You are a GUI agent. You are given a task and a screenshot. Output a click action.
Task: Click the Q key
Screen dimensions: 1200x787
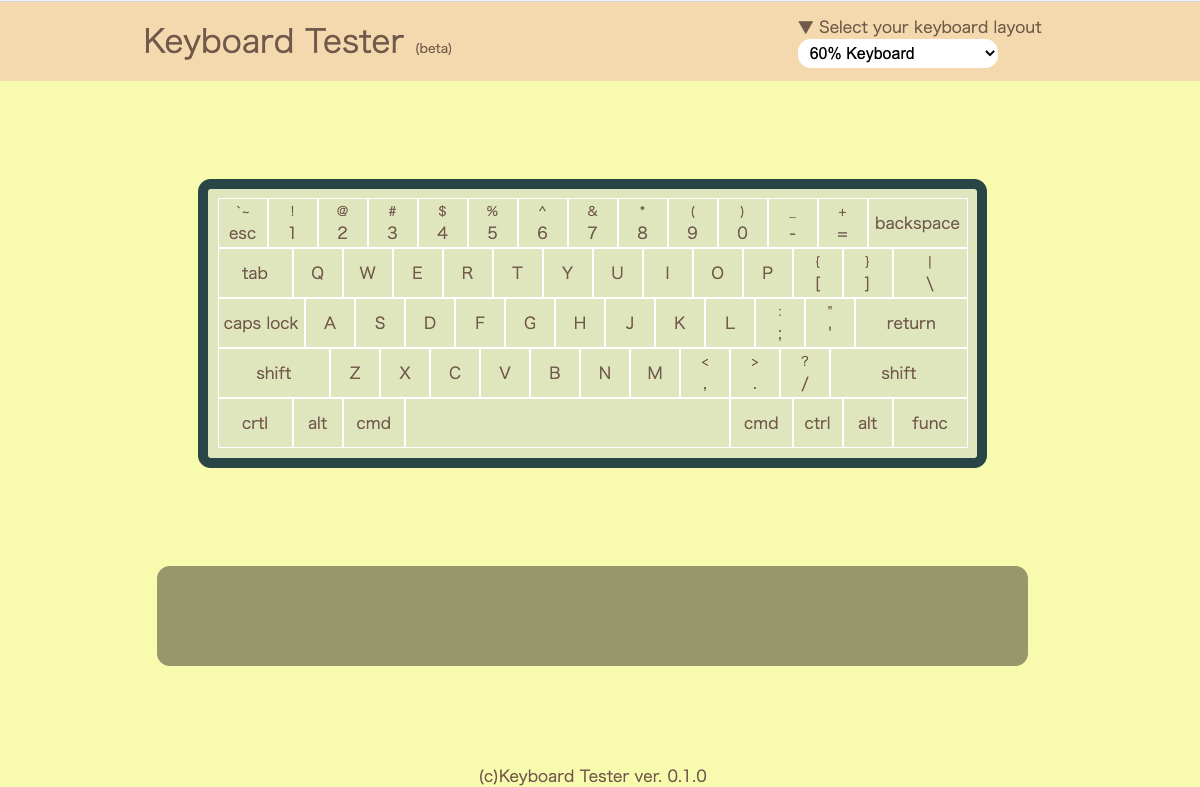pos(317,273)
